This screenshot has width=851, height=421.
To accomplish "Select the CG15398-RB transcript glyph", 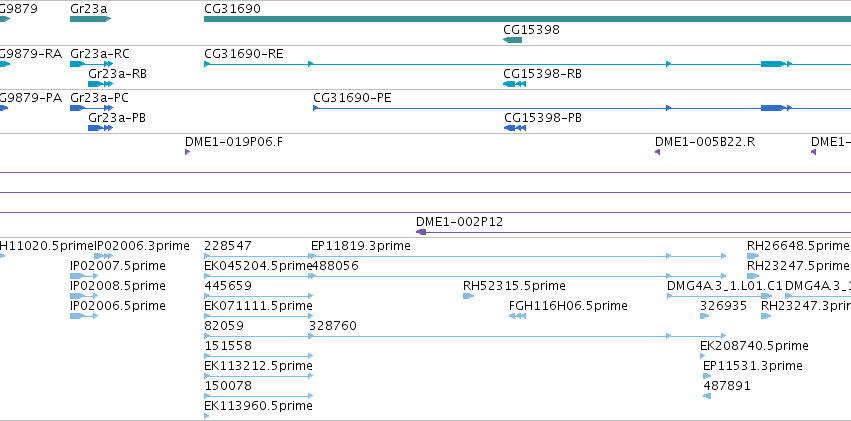I will 515,84.
